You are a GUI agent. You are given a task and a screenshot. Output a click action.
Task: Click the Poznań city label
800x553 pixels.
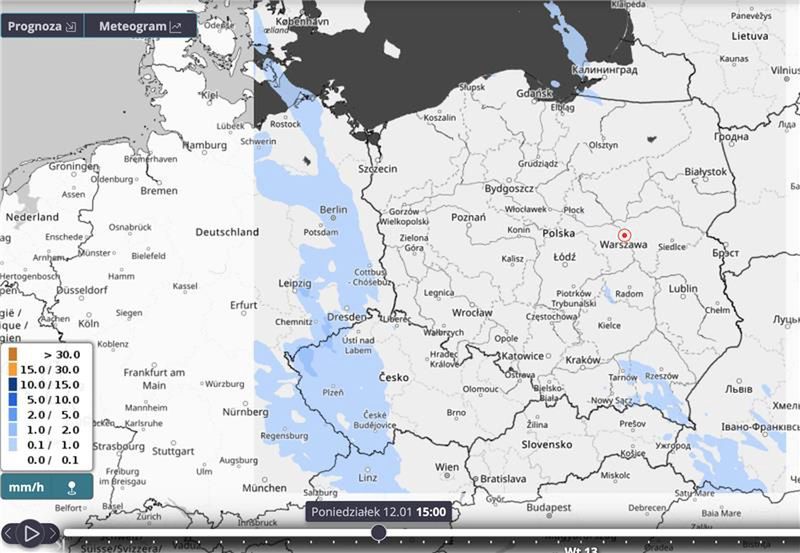coord(468,217)
